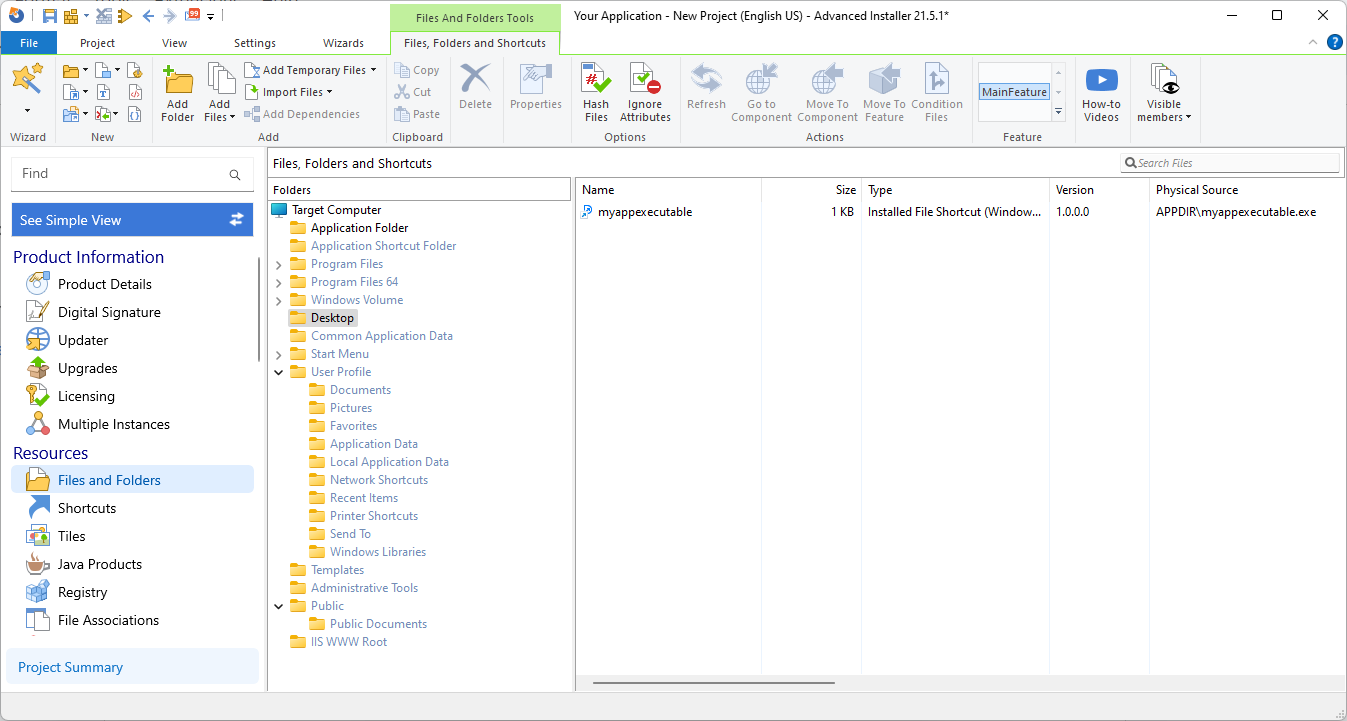Viewport: 1347px width, 721px height.
Task: Open the File menu tab
Action: pos(29,43)
